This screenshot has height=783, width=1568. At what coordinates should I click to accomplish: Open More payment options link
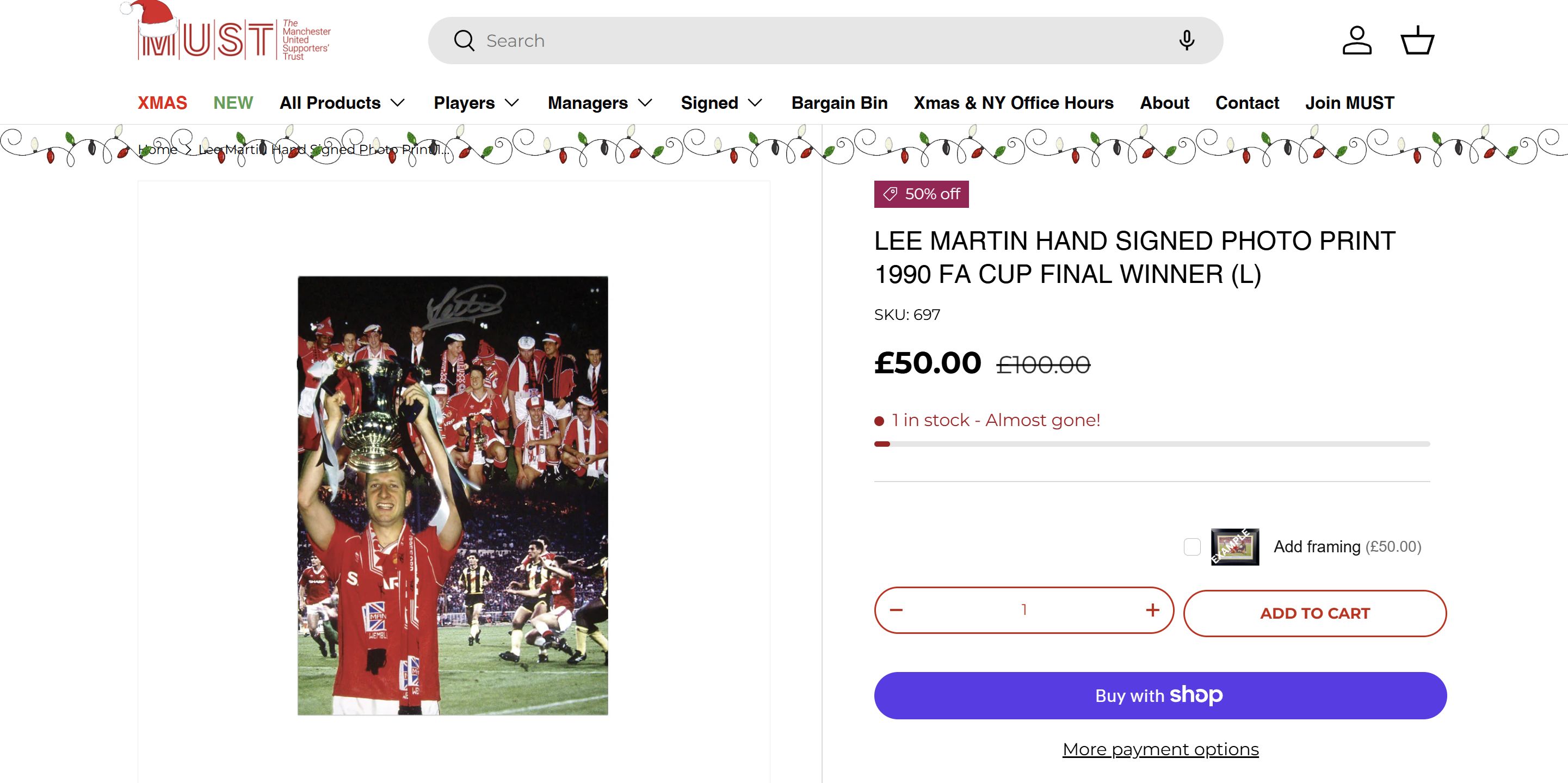coord(1160,749)
